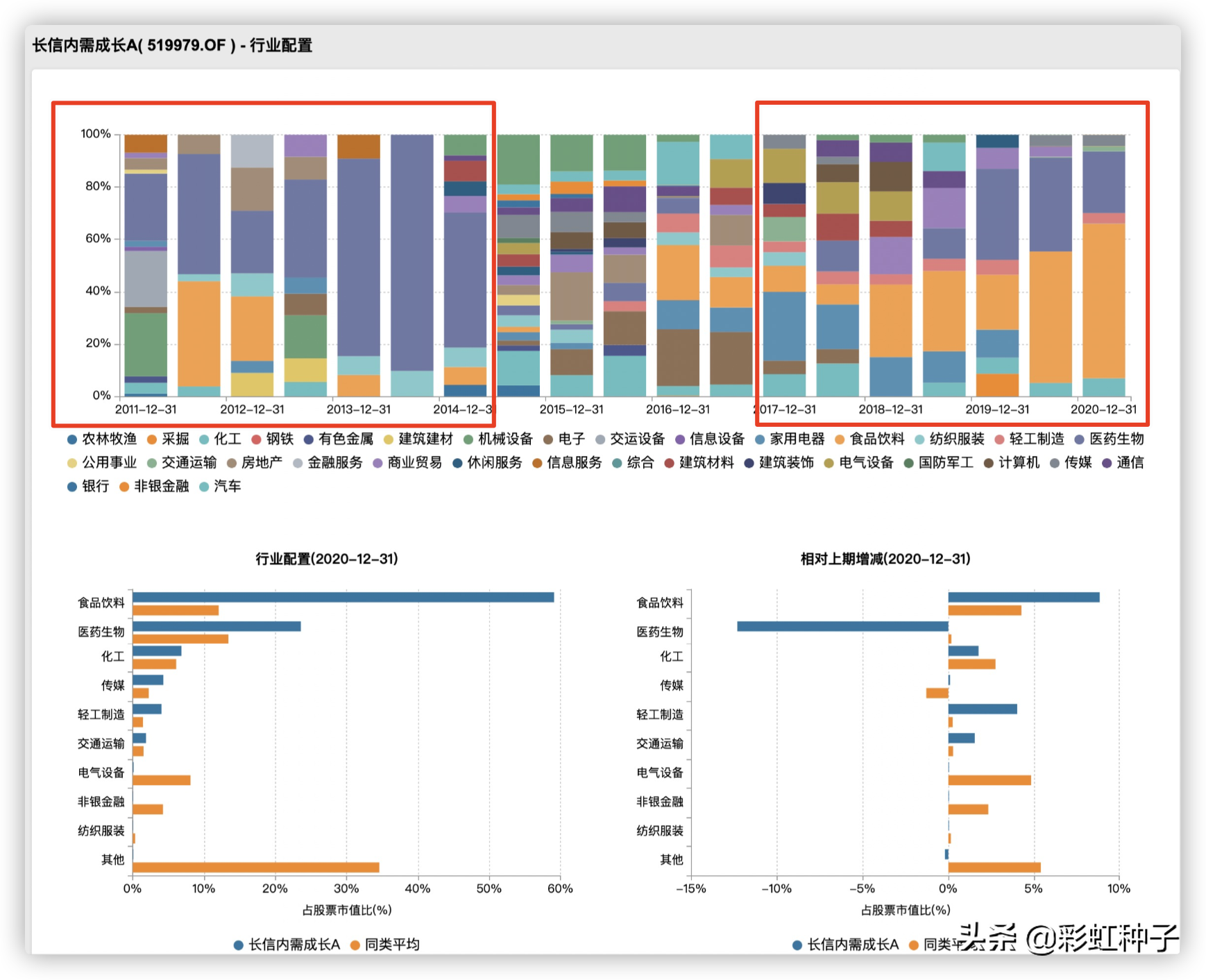Image resolution: width=1206 pixels, height=980 pixels.
Task: Select the 休闲服务 legend item
Action: tap(487, 462)
